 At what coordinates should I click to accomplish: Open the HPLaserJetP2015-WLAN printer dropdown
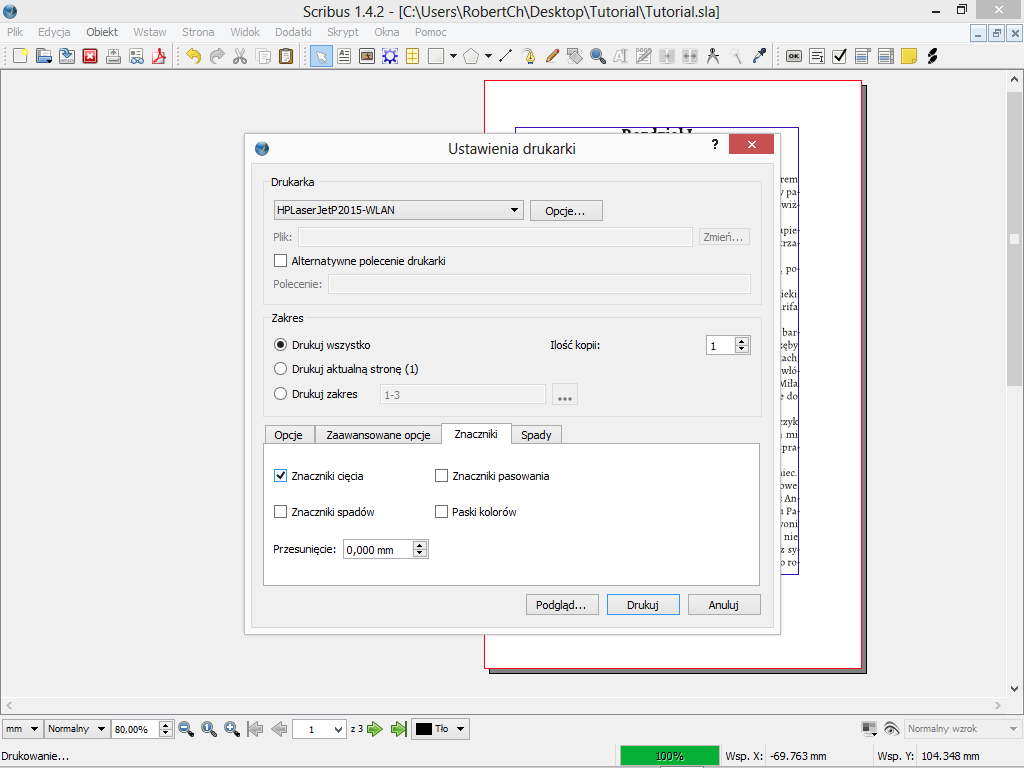pyautogui.click(x=399, y=210)
